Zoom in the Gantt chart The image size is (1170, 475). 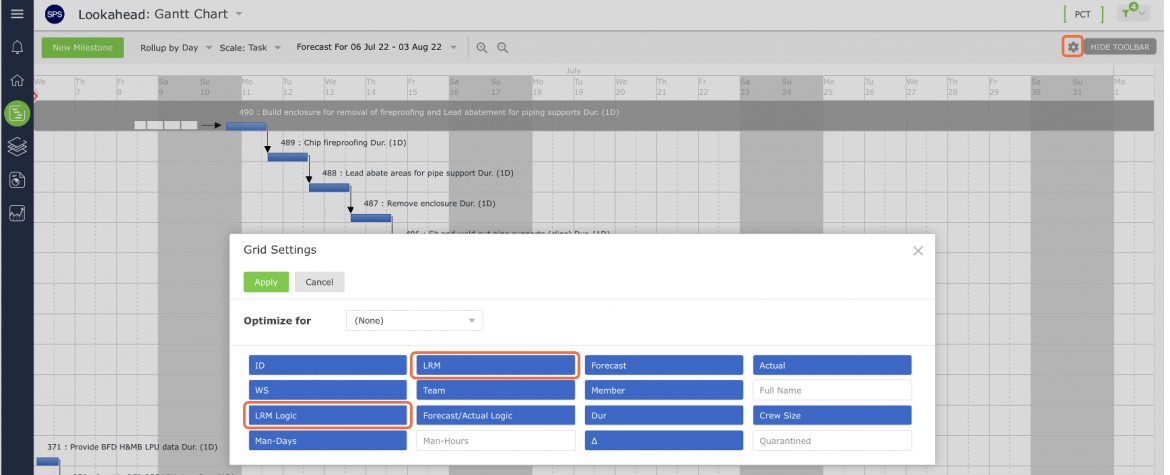(x=482, y=48)
